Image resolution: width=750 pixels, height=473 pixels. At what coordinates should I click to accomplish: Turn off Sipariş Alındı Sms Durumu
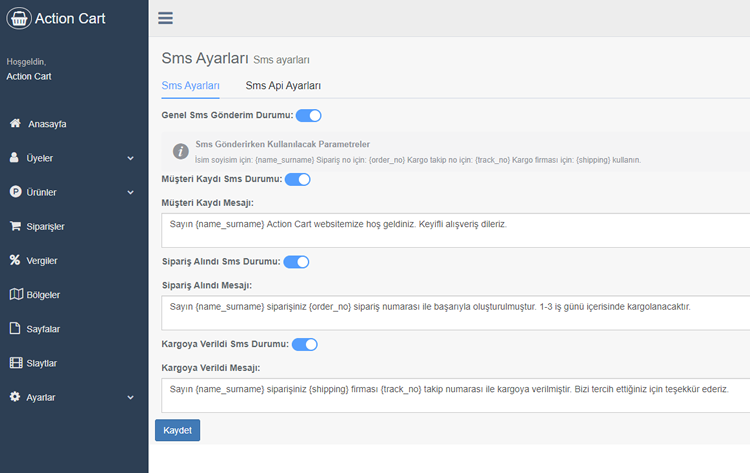(296, 262)
